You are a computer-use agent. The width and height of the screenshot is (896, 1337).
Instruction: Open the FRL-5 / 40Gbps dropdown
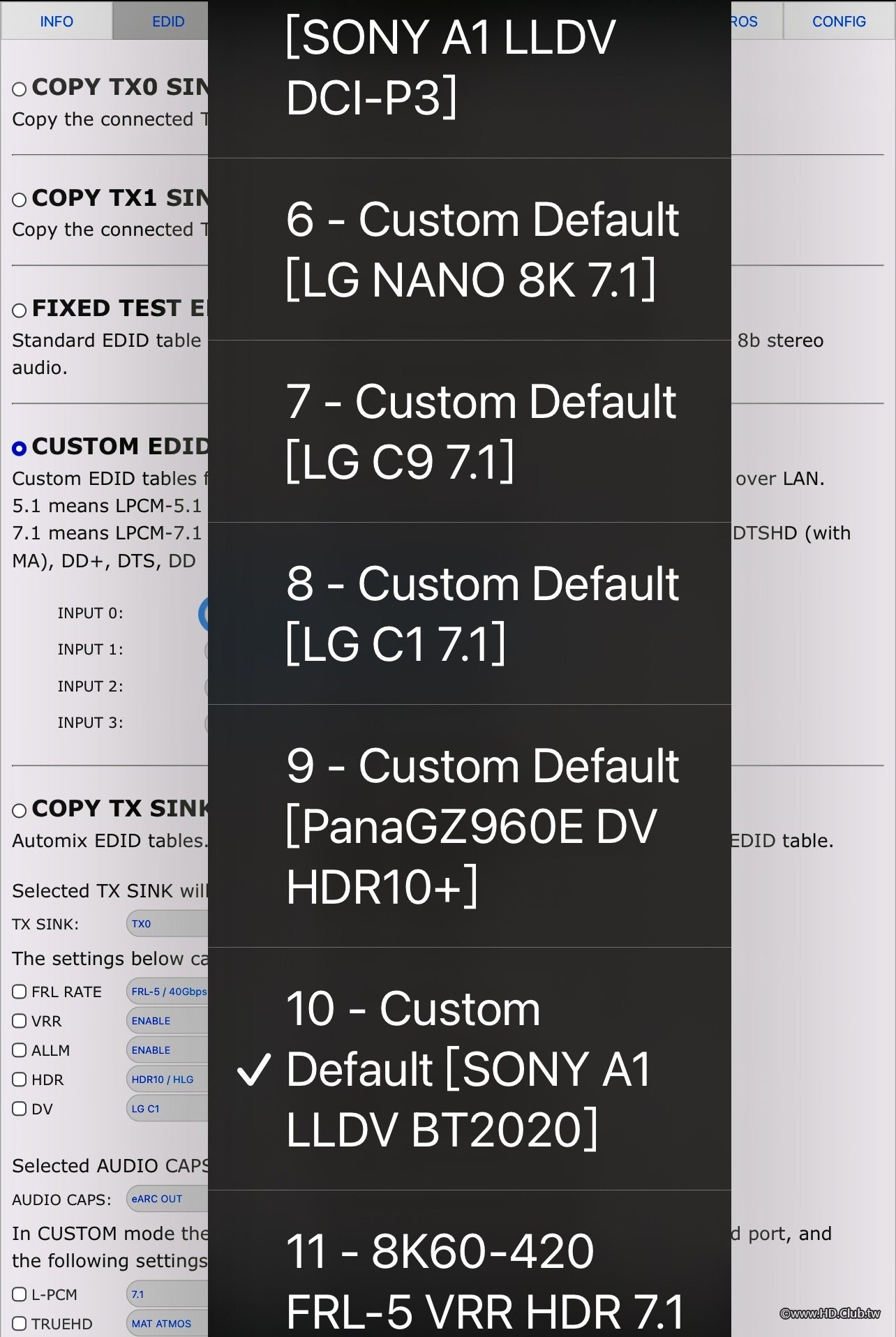pyautogui.click(x=167, y=992)
